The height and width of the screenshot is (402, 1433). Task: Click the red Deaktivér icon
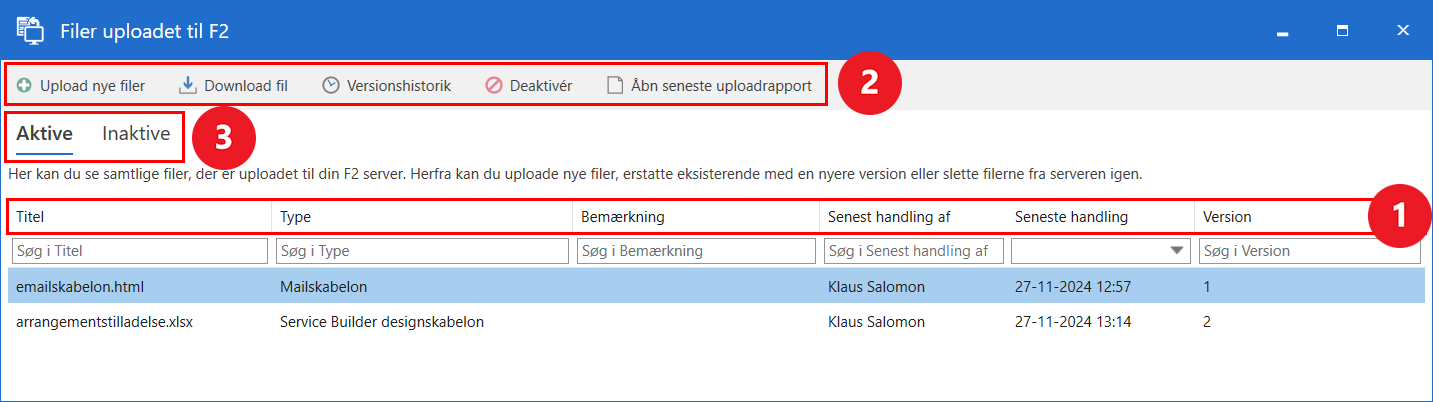494,86
